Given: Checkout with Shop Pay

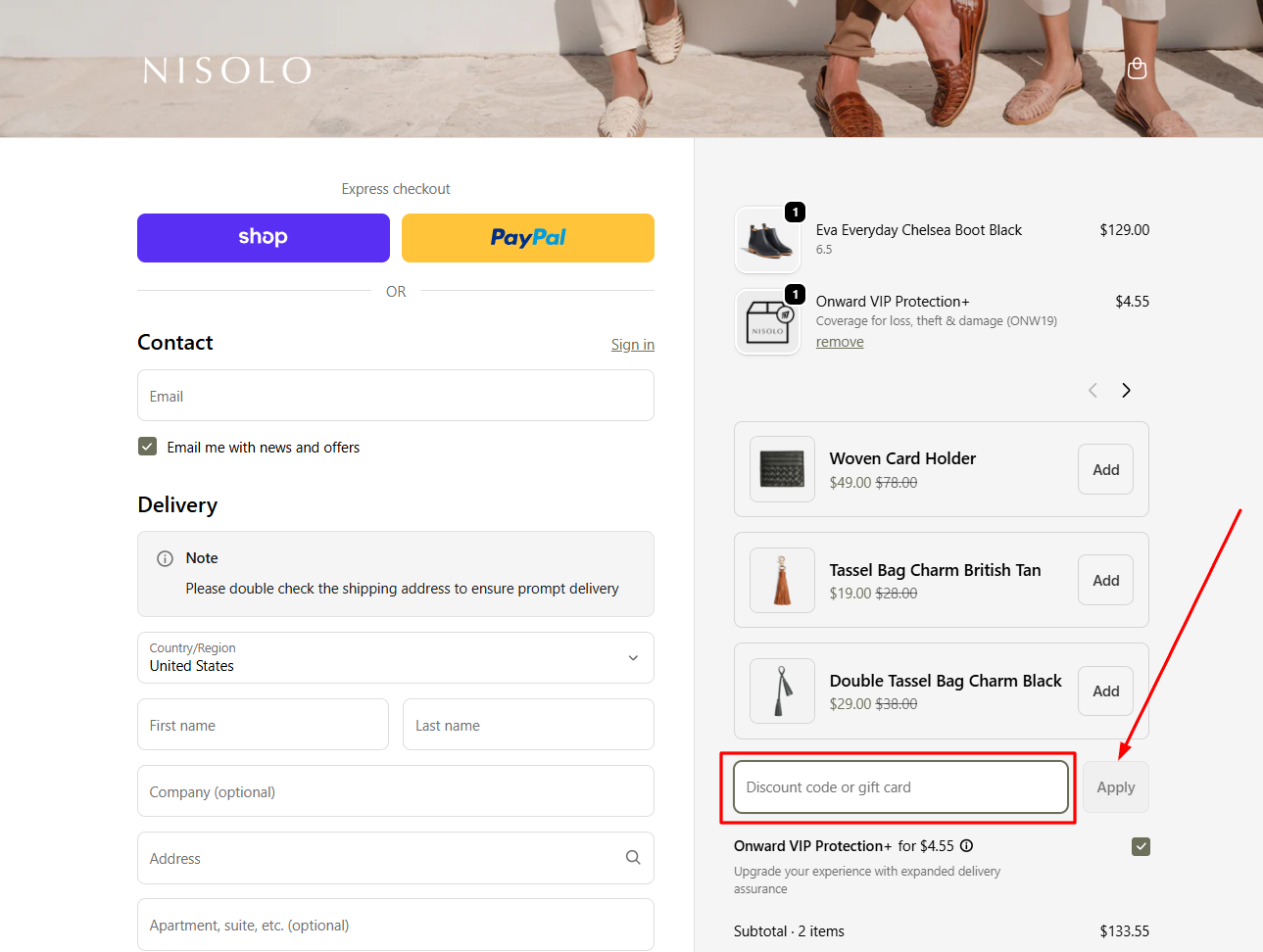Looking at the screenshot, I should [263, 237].
